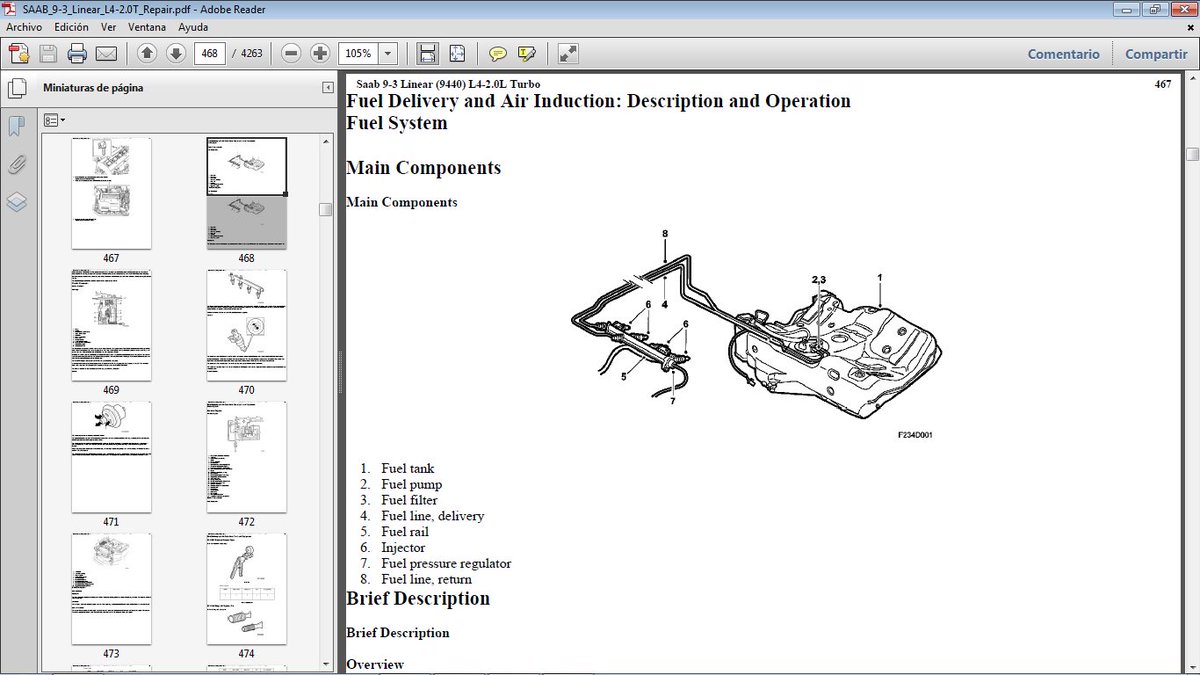Click the 'Overview' heading text
Screen dimensions: 1200x675
click(375, 664)
